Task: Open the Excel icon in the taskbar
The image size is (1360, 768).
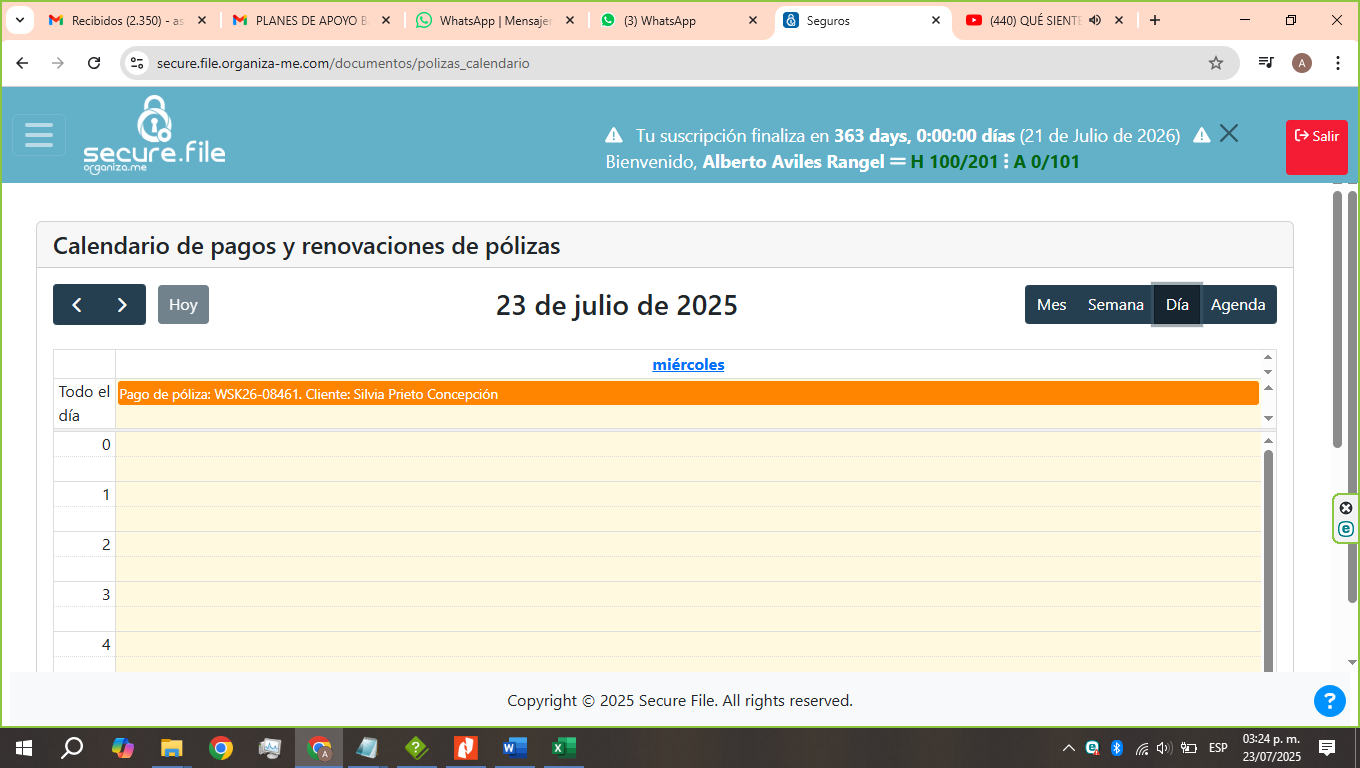Action: coord(563,748)
